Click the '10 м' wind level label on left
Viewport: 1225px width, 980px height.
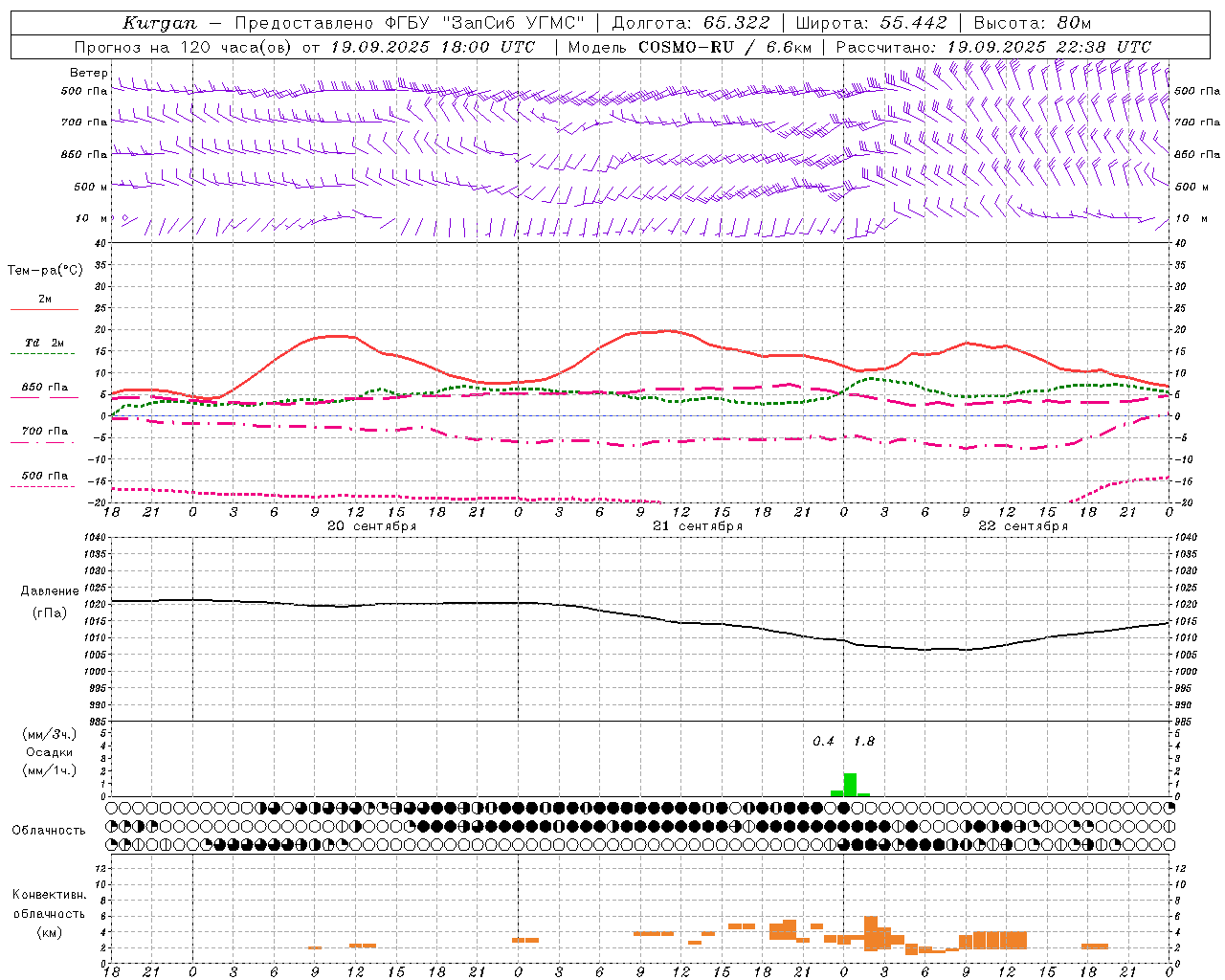click(92, 218)
